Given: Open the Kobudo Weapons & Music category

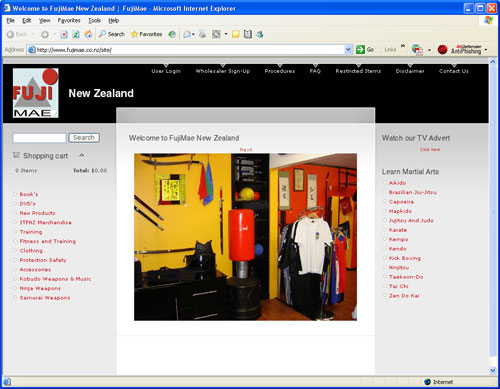Looking at the screenshot, I should [55, 279].
